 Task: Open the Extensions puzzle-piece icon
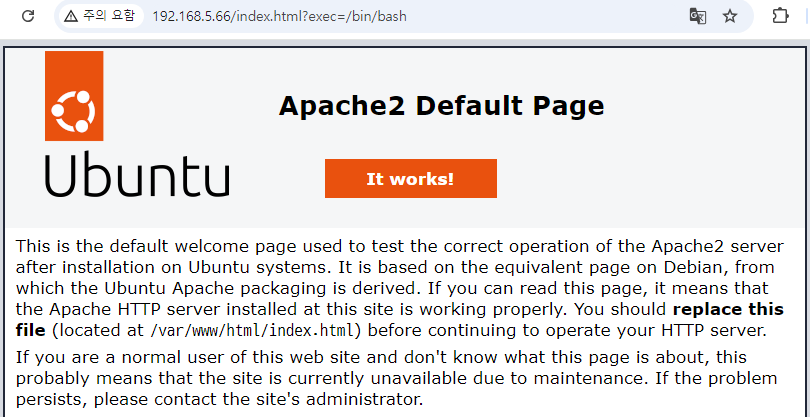[x=780, y=16]
